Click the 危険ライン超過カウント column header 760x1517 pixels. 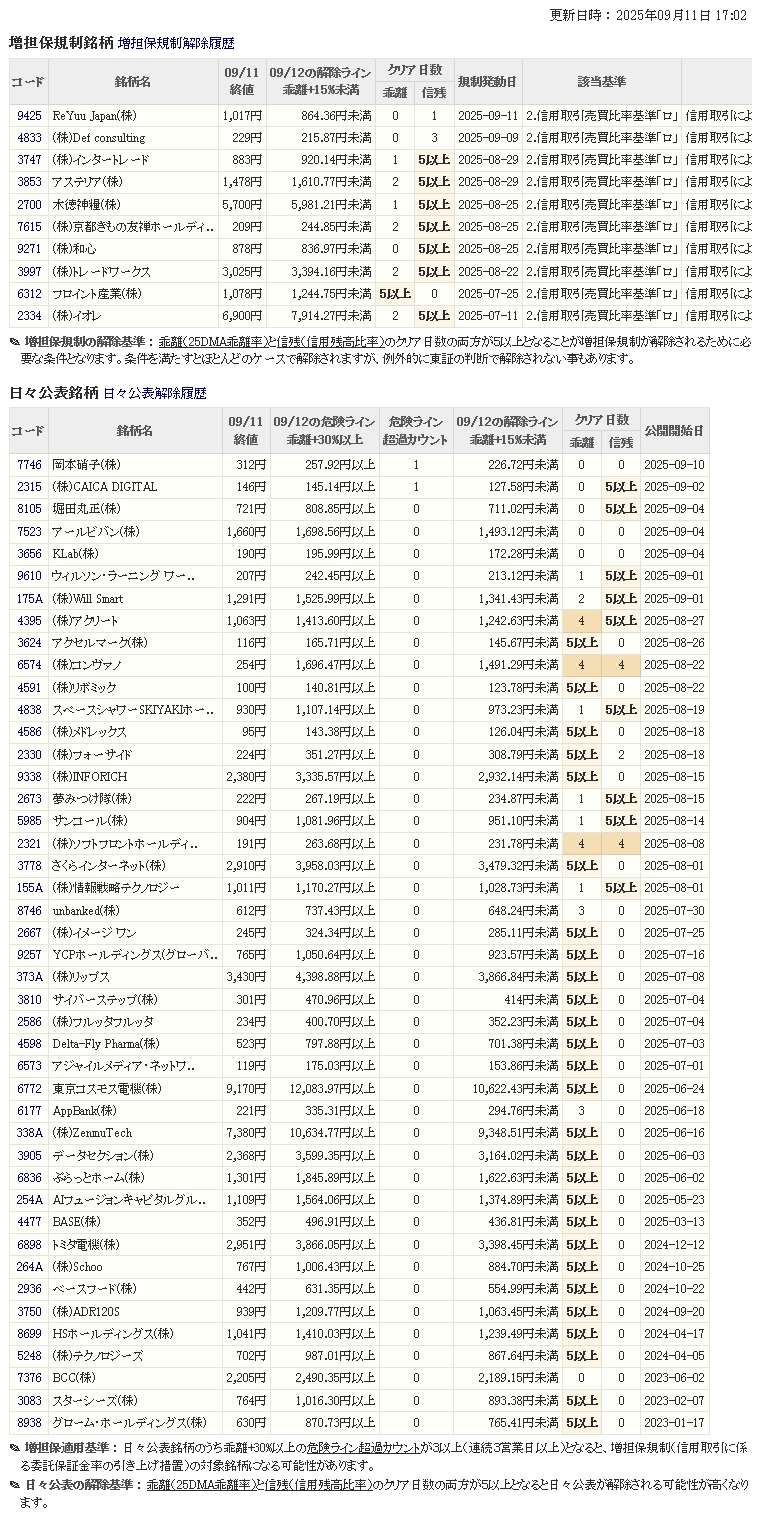(x=416, y=431)
